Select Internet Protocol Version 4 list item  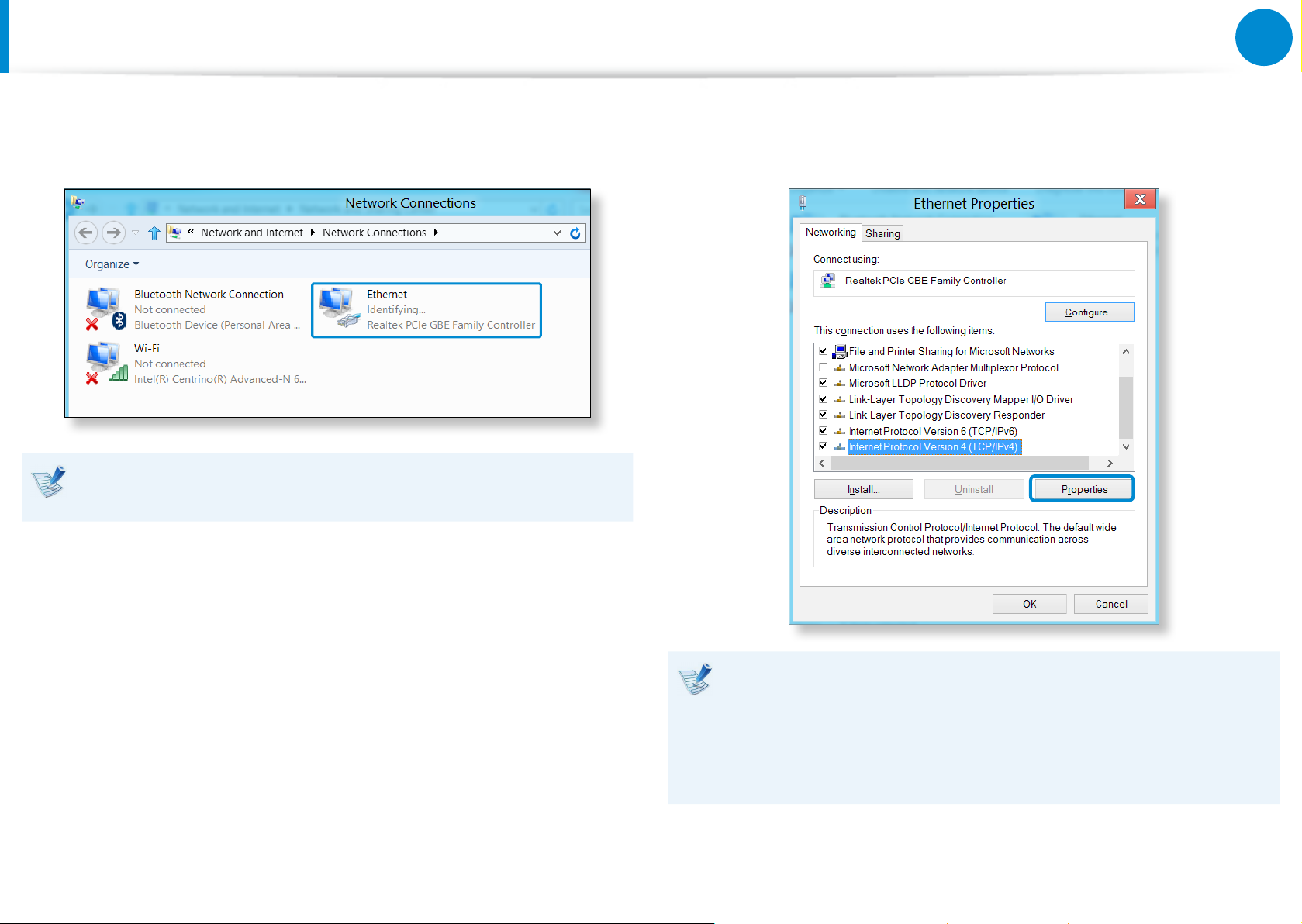click(933, 447)
